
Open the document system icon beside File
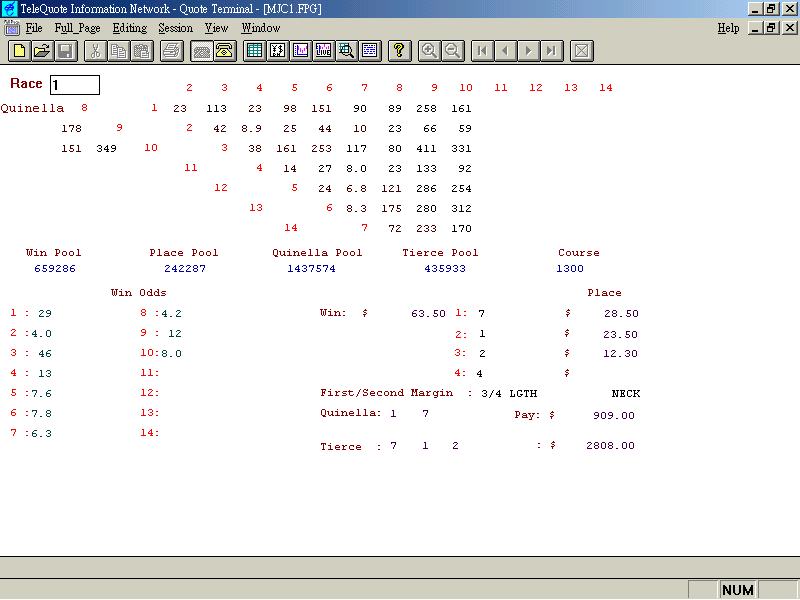[x=11, y=28]
